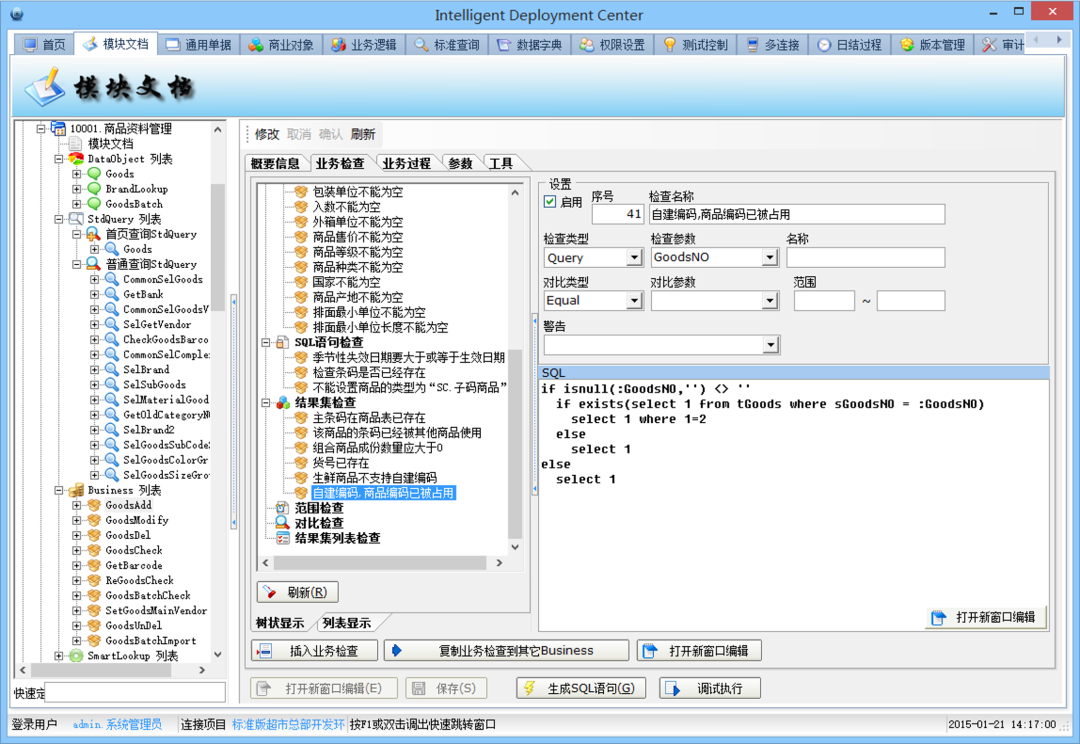Viewport: 1080px width, 744px height.
Task: Click the 日结过程 clock icon
Action: tap(824, 45)
